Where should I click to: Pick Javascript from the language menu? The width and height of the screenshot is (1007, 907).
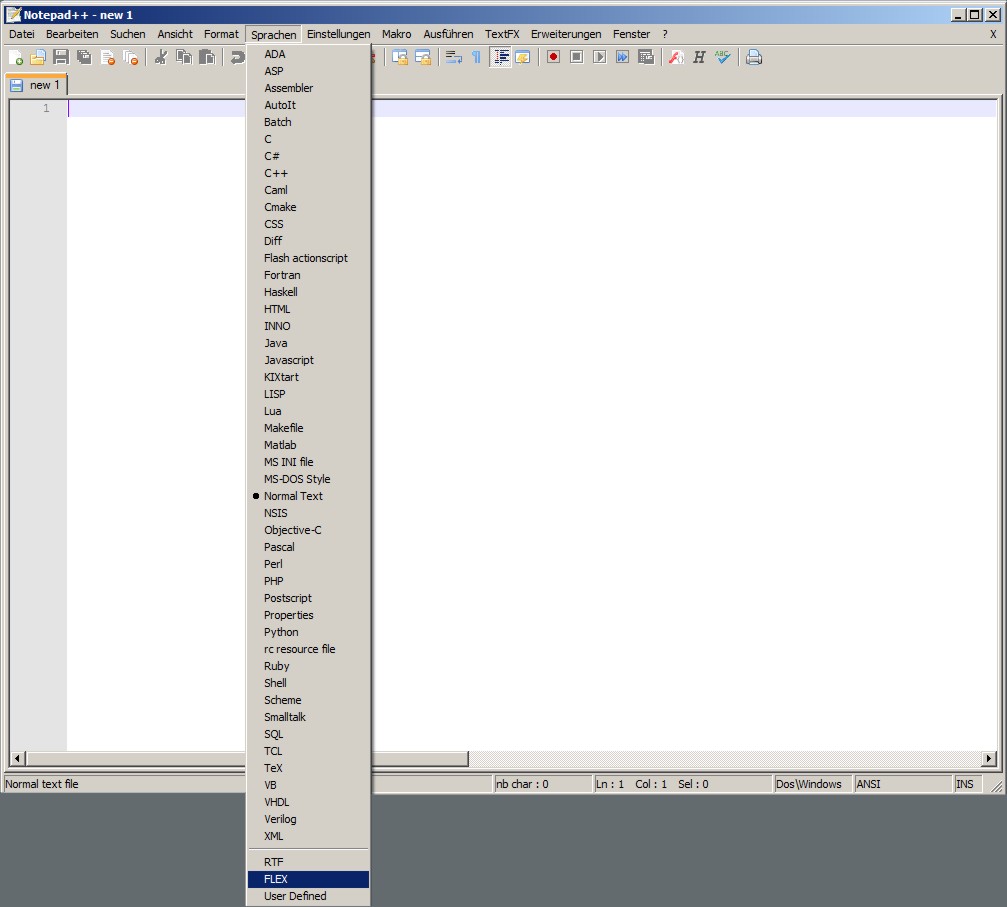pyautogui.click(x=308, y=360)
